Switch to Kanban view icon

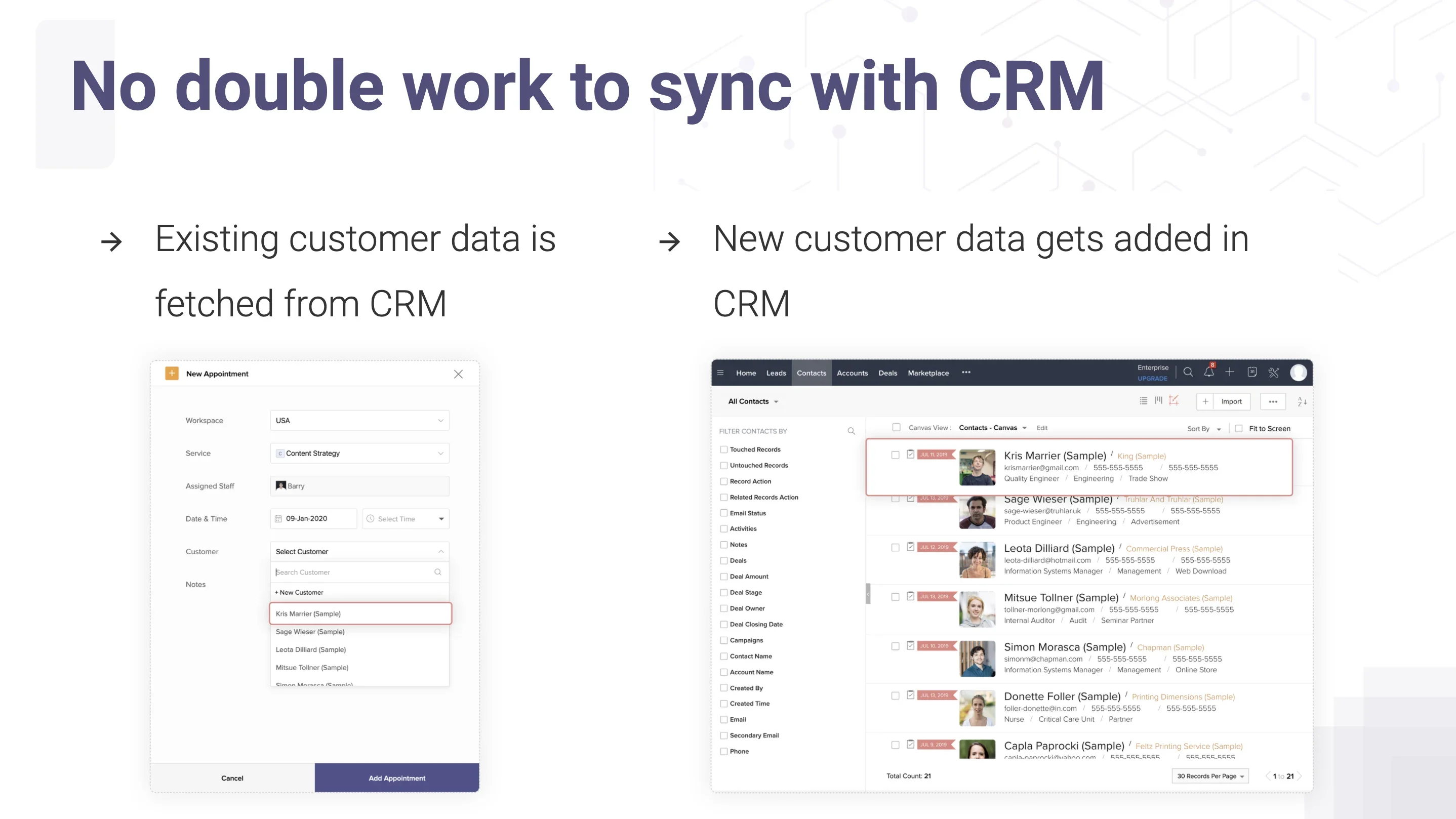pyautogui.click(x=1158, y=401)
